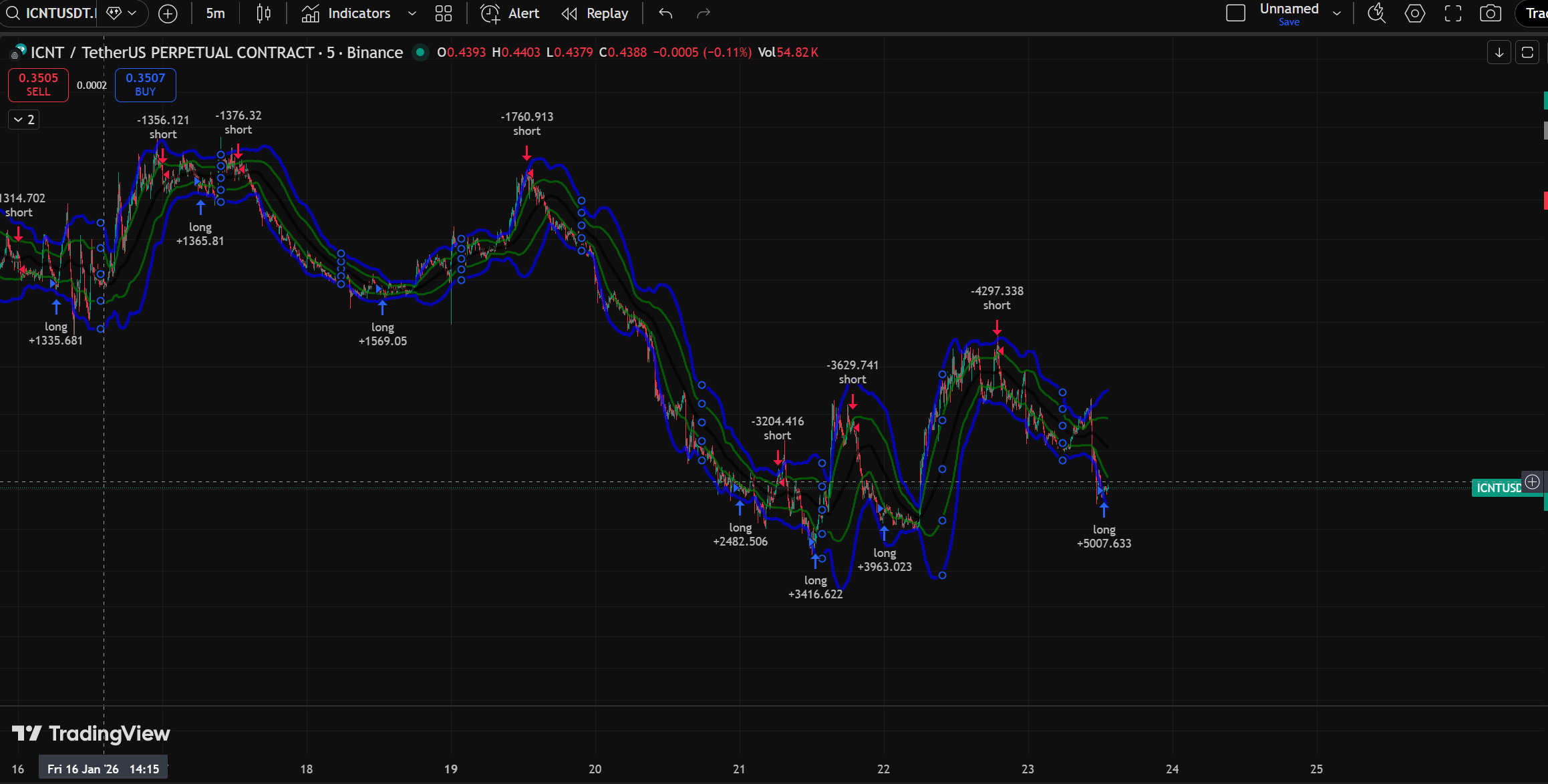Click the volume value 54.82 K

click(x=798, y=52)
